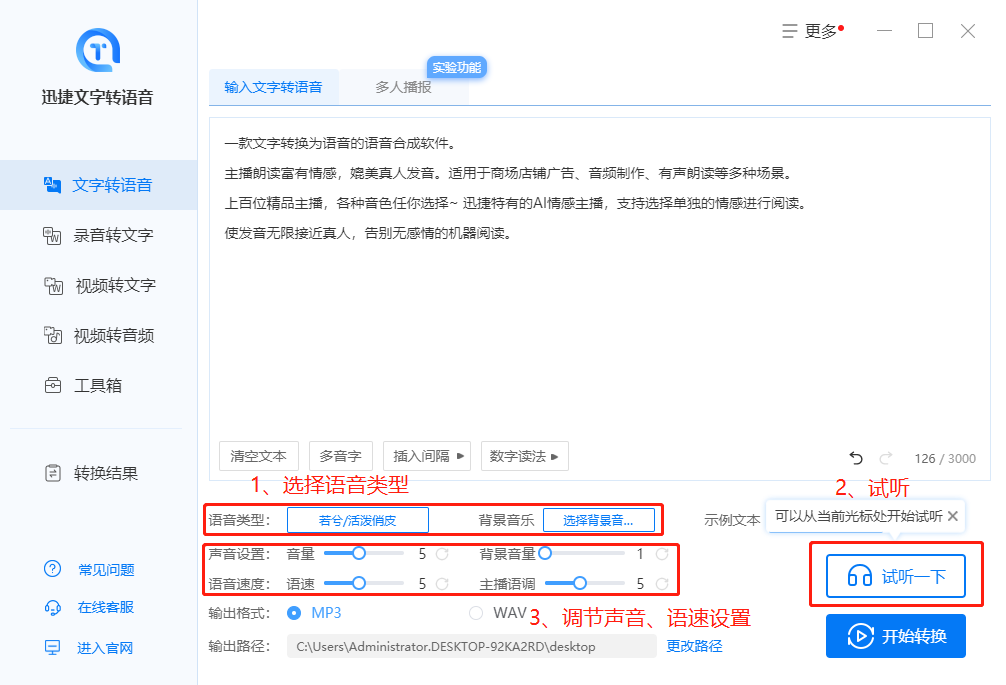This screenshot has height=685, width=1006.
Task: Click the 清空文本 button
Action: [x=259, y=456]
